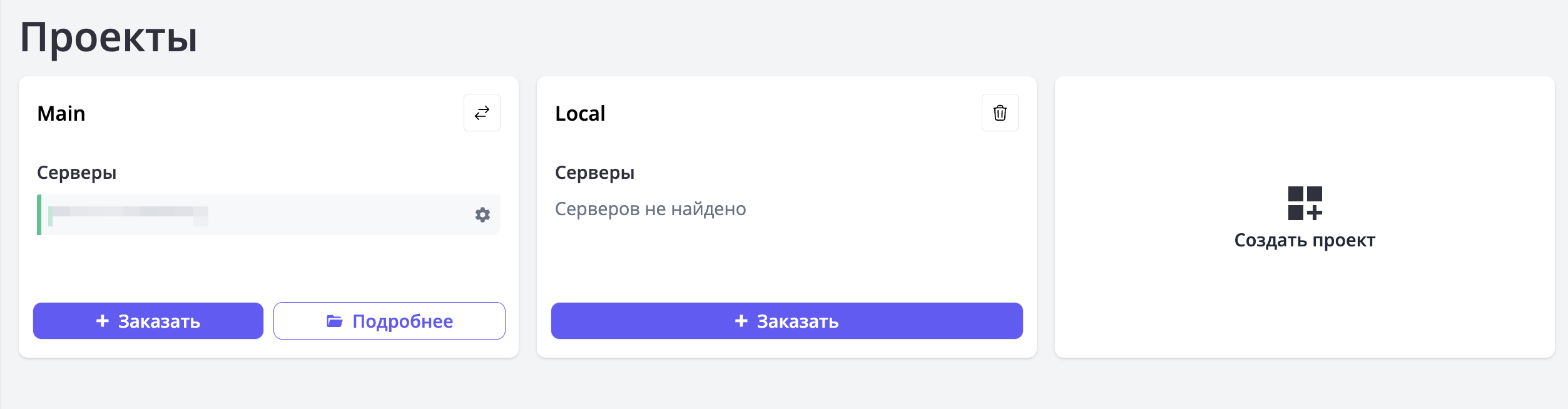Click the grid-plus Create project icon
This screenshot has height=409, width=1568.
(x=1305, y=203)
